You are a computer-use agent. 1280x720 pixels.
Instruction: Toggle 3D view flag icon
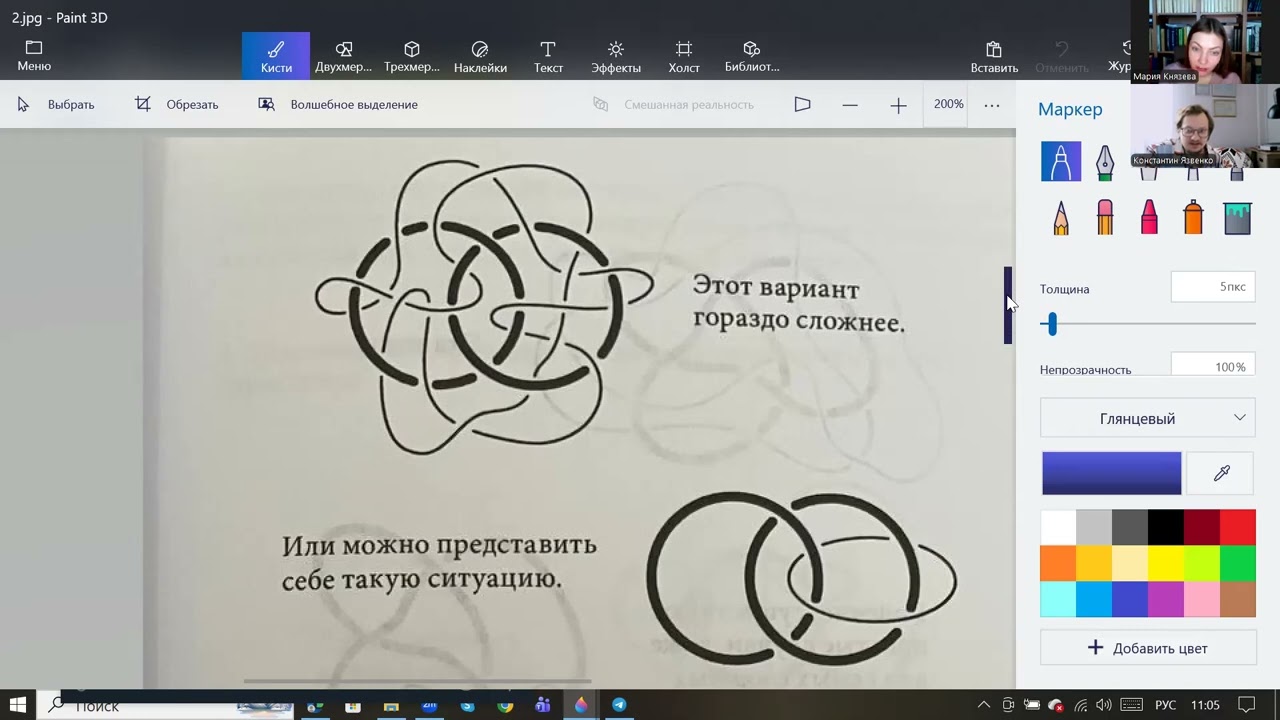point(802,104)
